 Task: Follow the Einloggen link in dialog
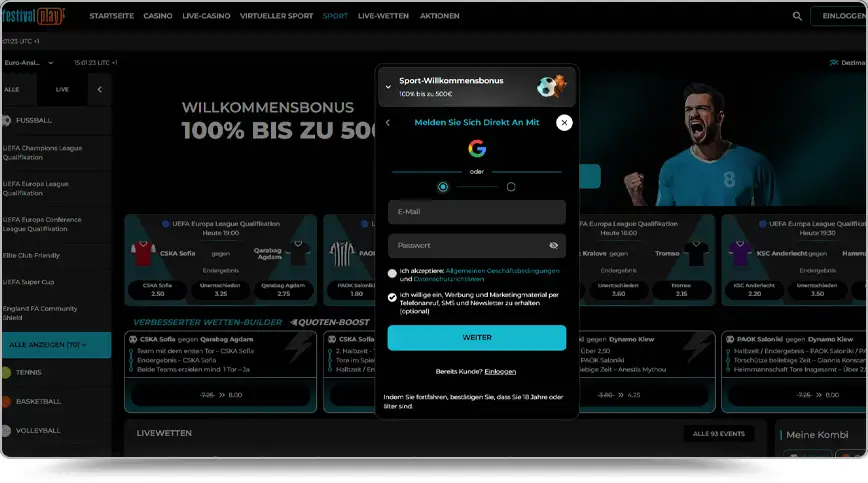(500, 371)
